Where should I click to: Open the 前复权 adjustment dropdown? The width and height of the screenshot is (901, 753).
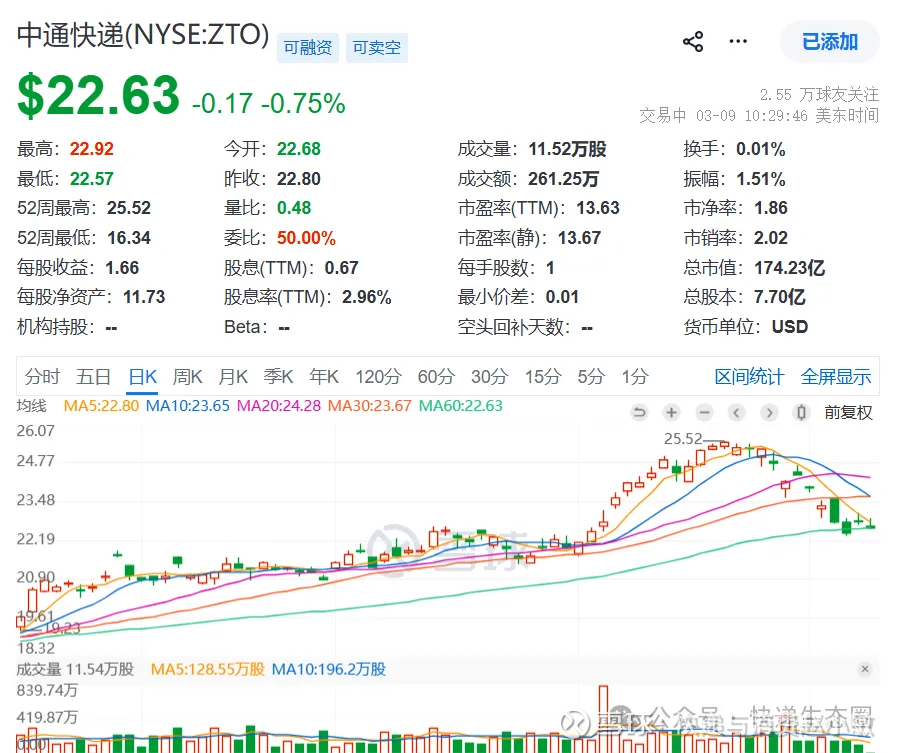tap(848, 412)
